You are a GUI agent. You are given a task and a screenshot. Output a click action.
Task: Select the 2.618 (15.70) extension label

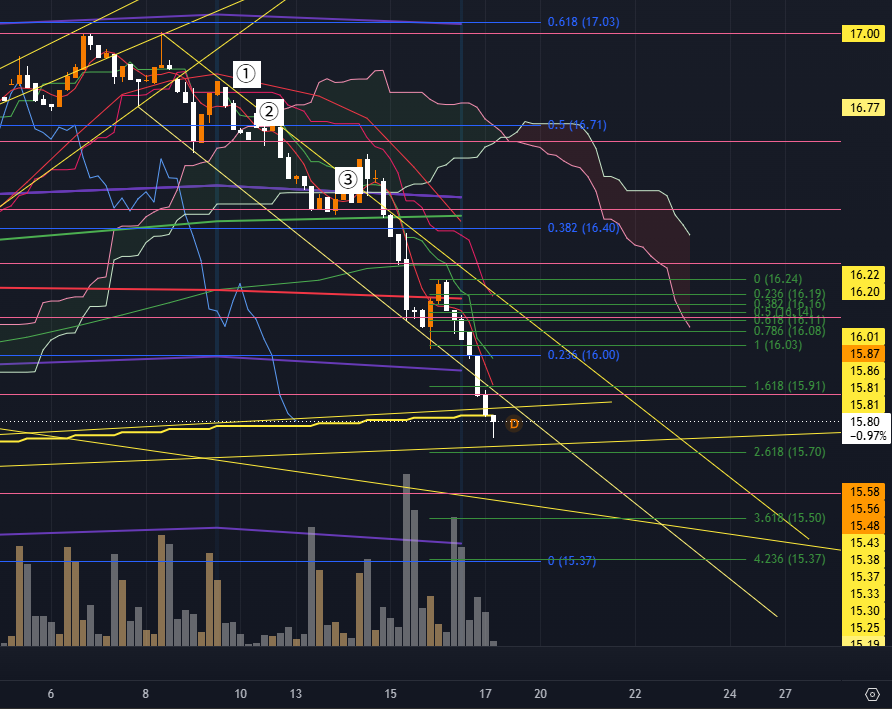point(789,452)
